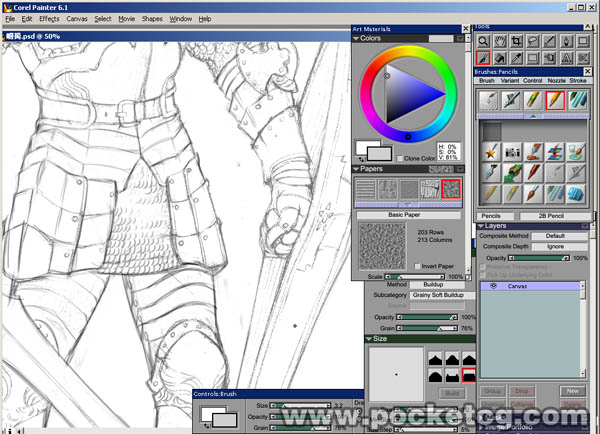The height and width of the screenshot is (434, 600).
Task: Select the Brush tool in Tools palette
Action: pyautogui.click(x=484, y=58)
